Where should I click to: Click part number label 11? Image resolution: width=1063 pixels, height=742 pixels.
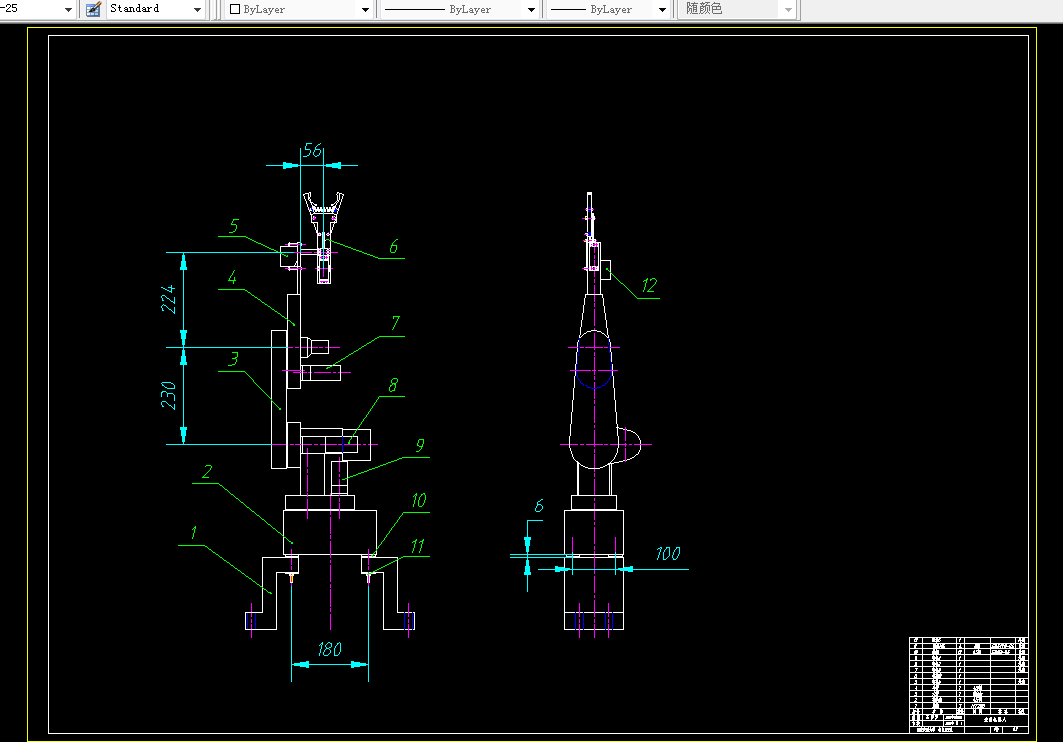pyautogui.click(x=418, y=546)
